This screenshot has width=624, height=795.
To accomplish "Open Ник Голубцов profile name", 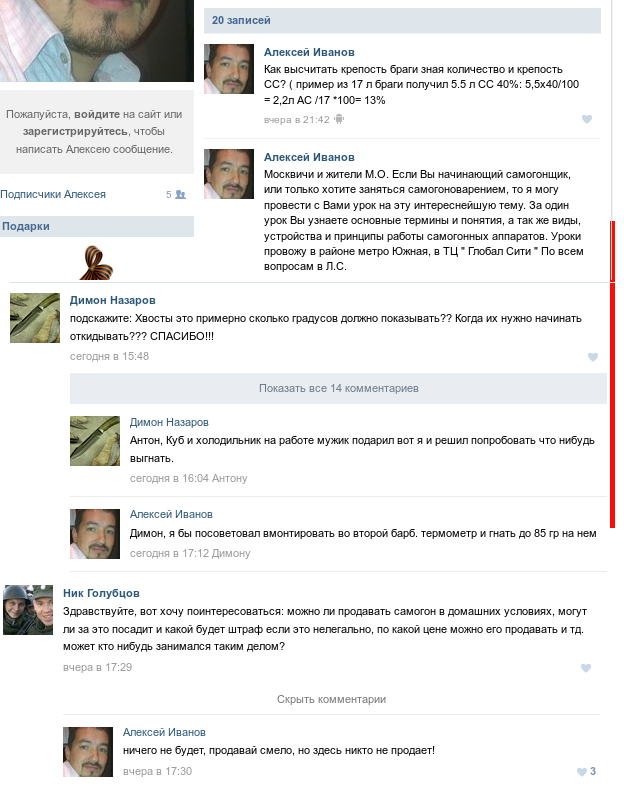I will coord(101,593).
